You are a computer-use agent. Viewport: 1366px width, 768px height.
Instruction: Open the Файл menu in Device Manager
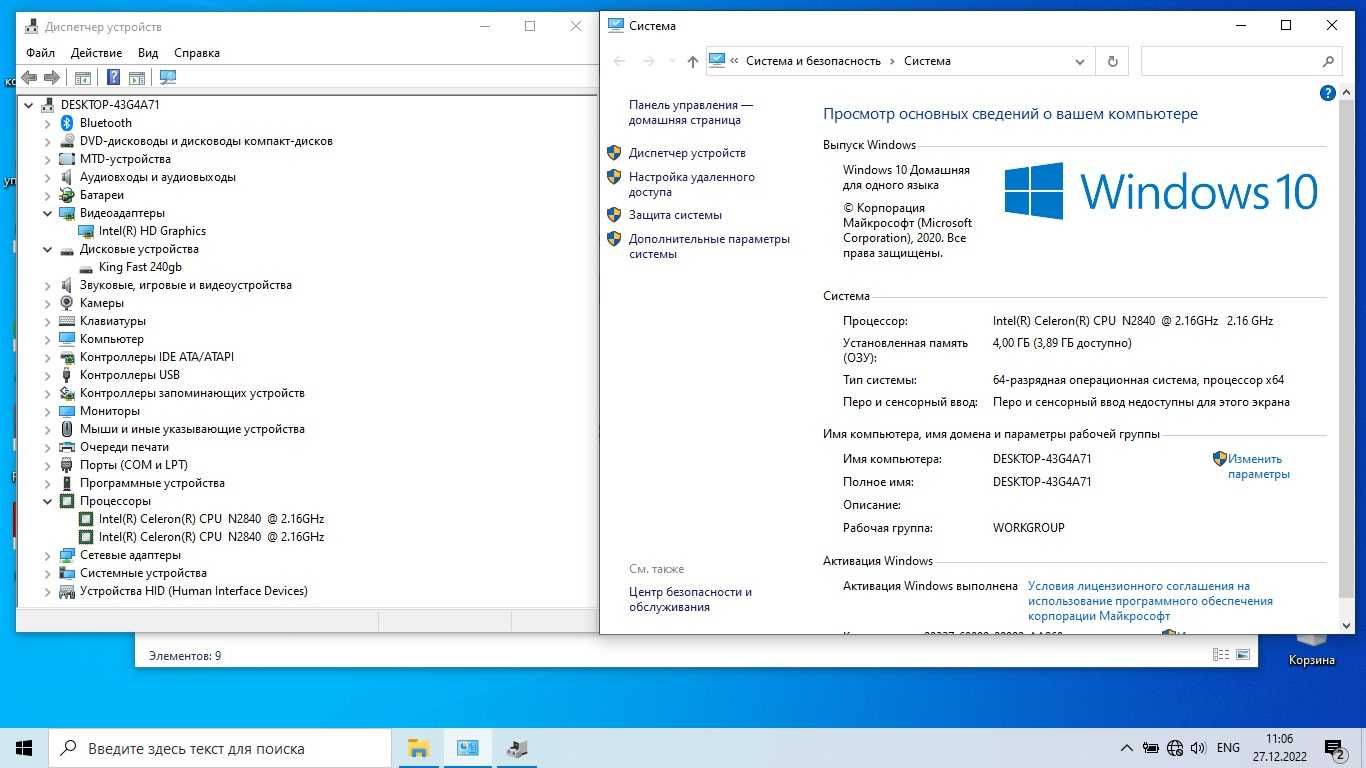41,53
